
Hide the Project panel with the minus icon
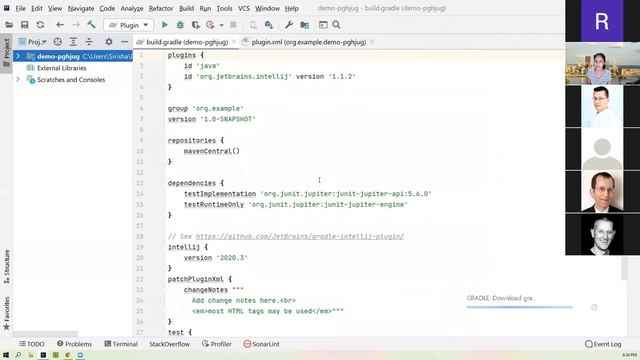click(124, 42)
